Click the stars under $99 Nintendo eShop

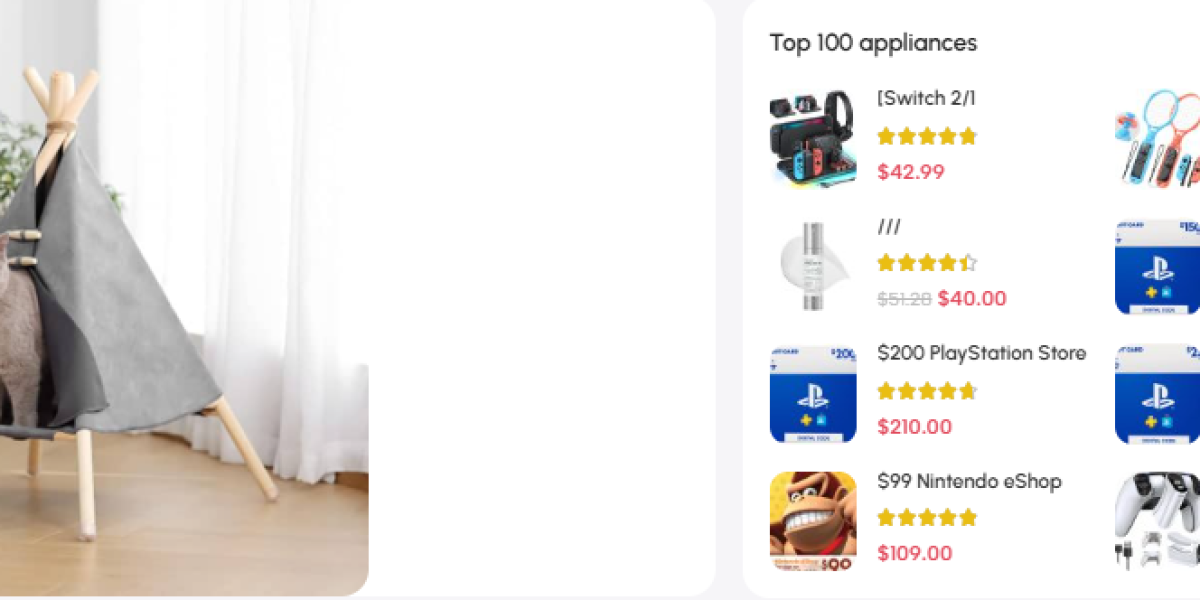(927, 518)
